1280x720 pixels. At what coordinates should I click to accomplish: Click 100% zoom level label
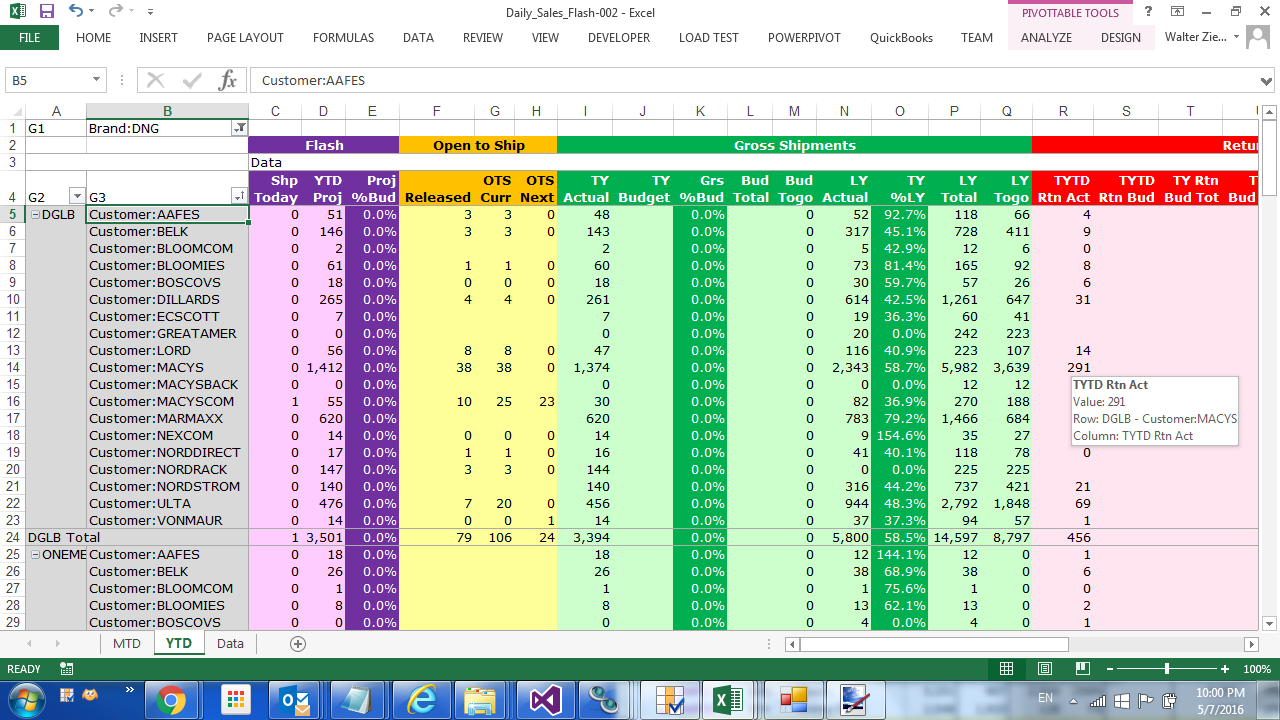pos(1256,669)
